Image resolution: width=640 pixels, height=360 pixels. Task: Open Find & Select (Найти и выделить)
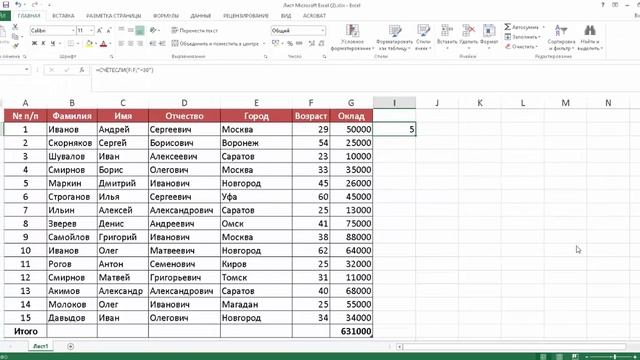click(x=590, y=37)
